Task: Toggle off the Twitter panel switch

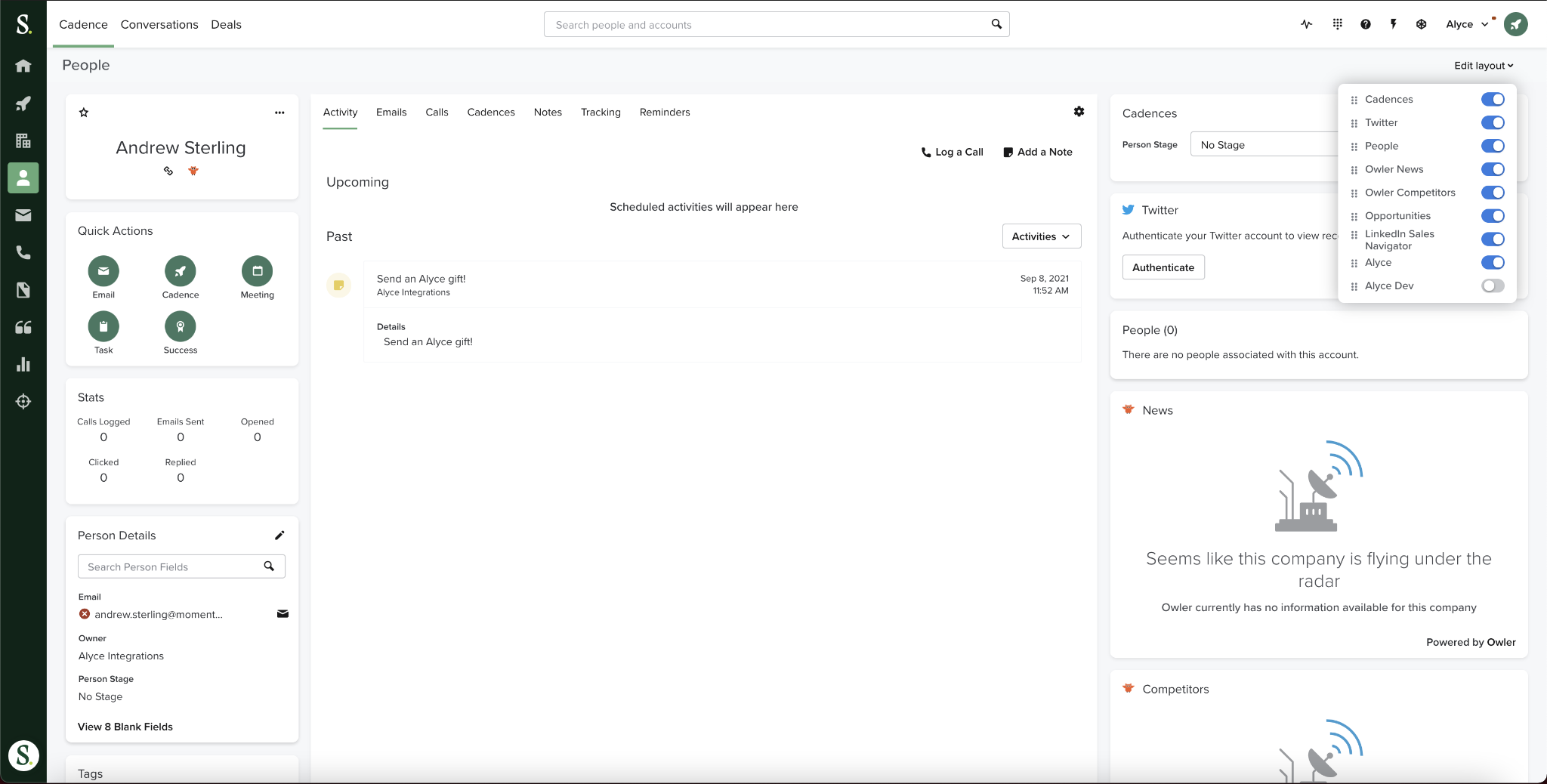Action: (x=1493, y=122)
